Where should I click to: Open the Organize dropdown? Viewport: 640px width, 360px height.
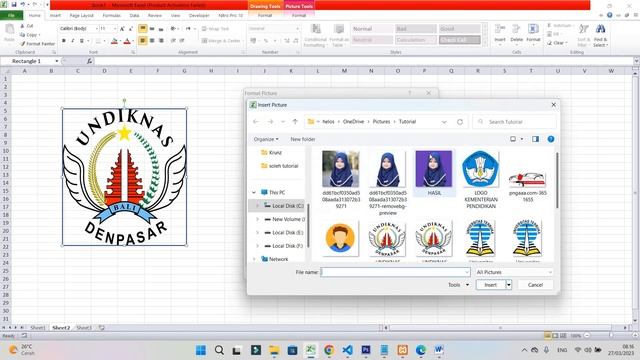pyautogui.click(x=266, y=139)
